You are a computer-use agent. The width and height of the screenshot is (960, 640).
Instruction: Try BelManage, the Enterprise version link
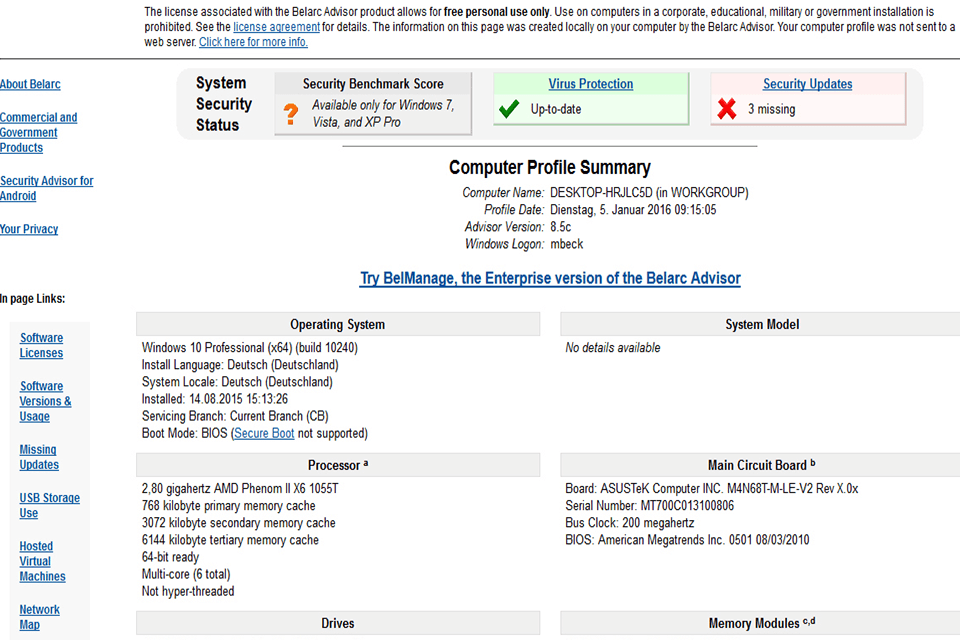pos(550,278)
